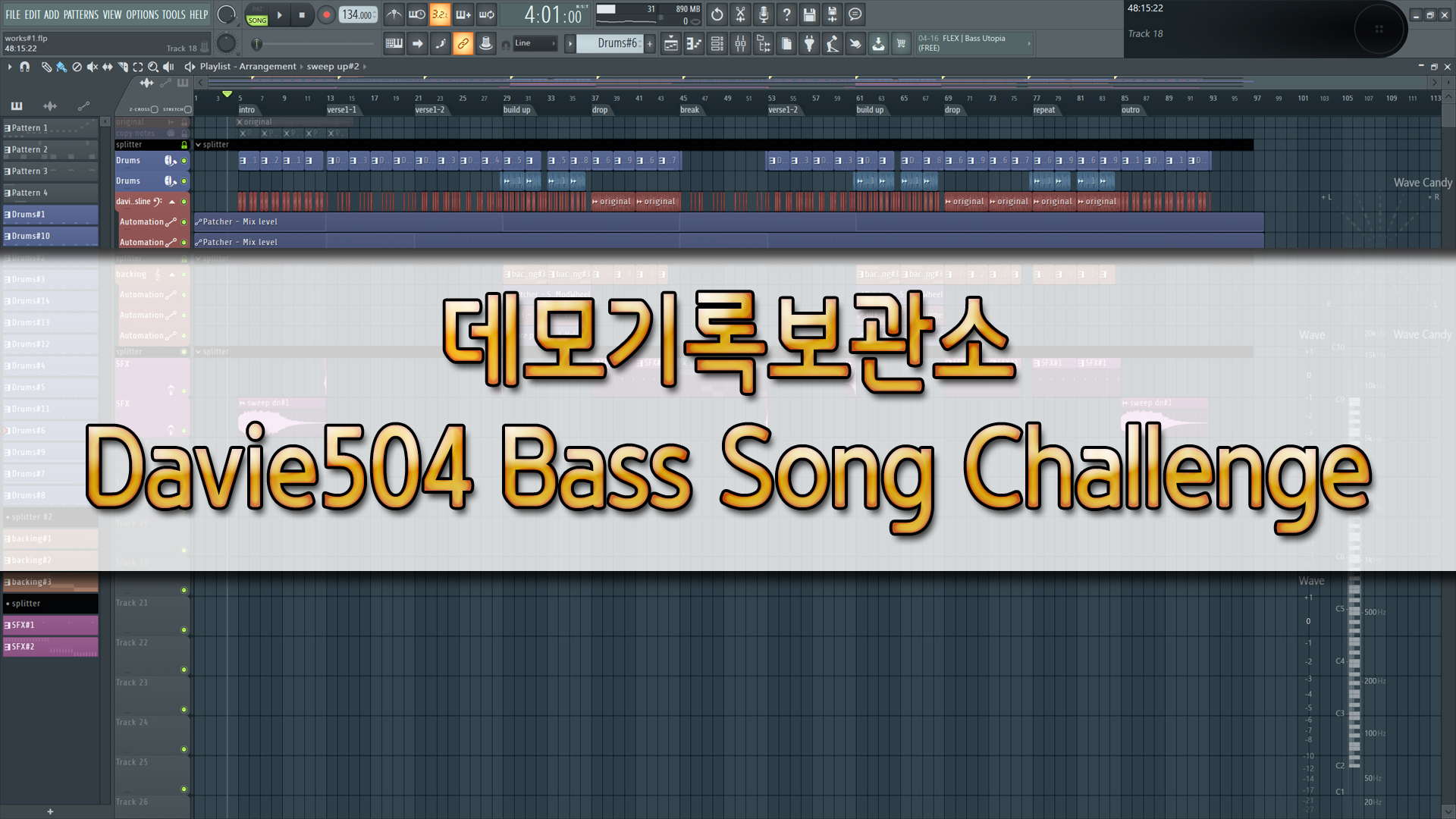Image resolution: width=1456 pixels, height=819 pixels.
Task: Open the PATTERNS menu
Action: click(x=80, y=14)
